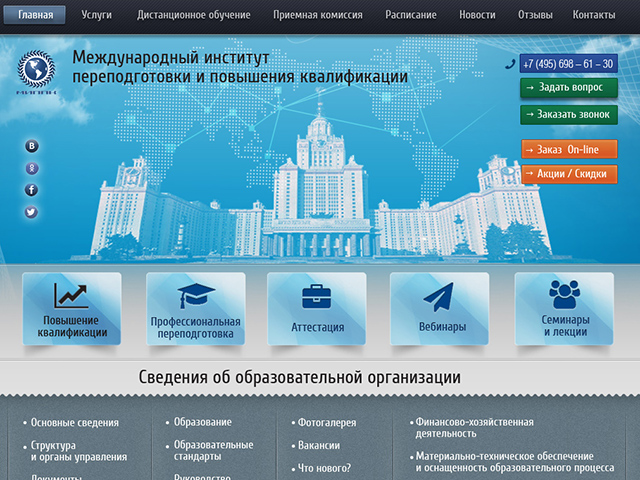Open the Расписание menu item

(411, 15)
